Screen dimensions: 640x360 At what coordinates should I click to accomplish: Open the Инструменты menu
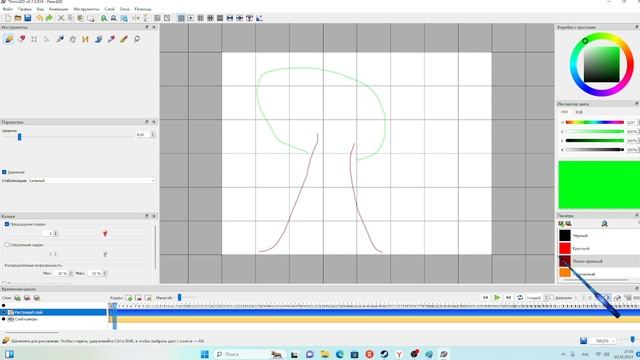coord(86,9)
